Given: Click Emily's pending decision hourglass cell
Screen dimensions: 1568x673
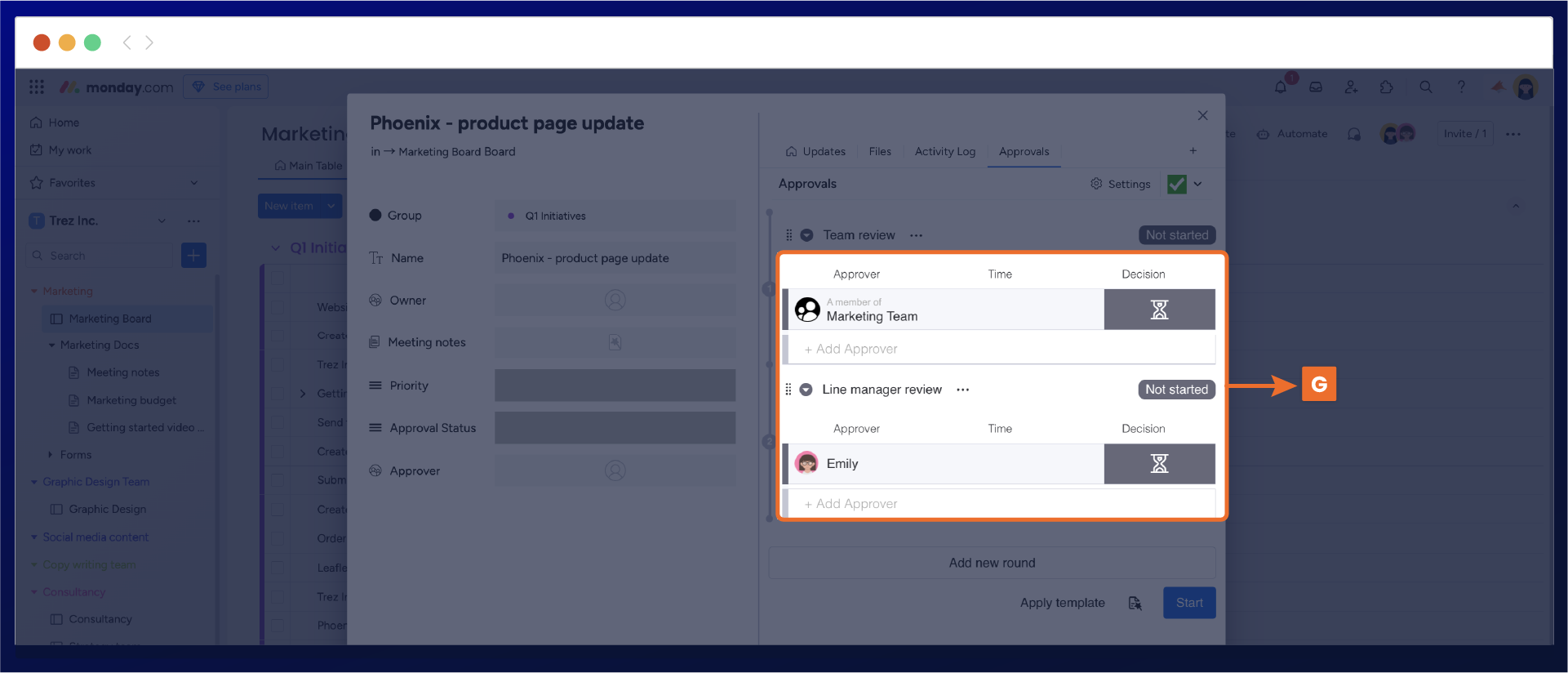Looking at the screenshot, I should click(x=1159, y=464).
